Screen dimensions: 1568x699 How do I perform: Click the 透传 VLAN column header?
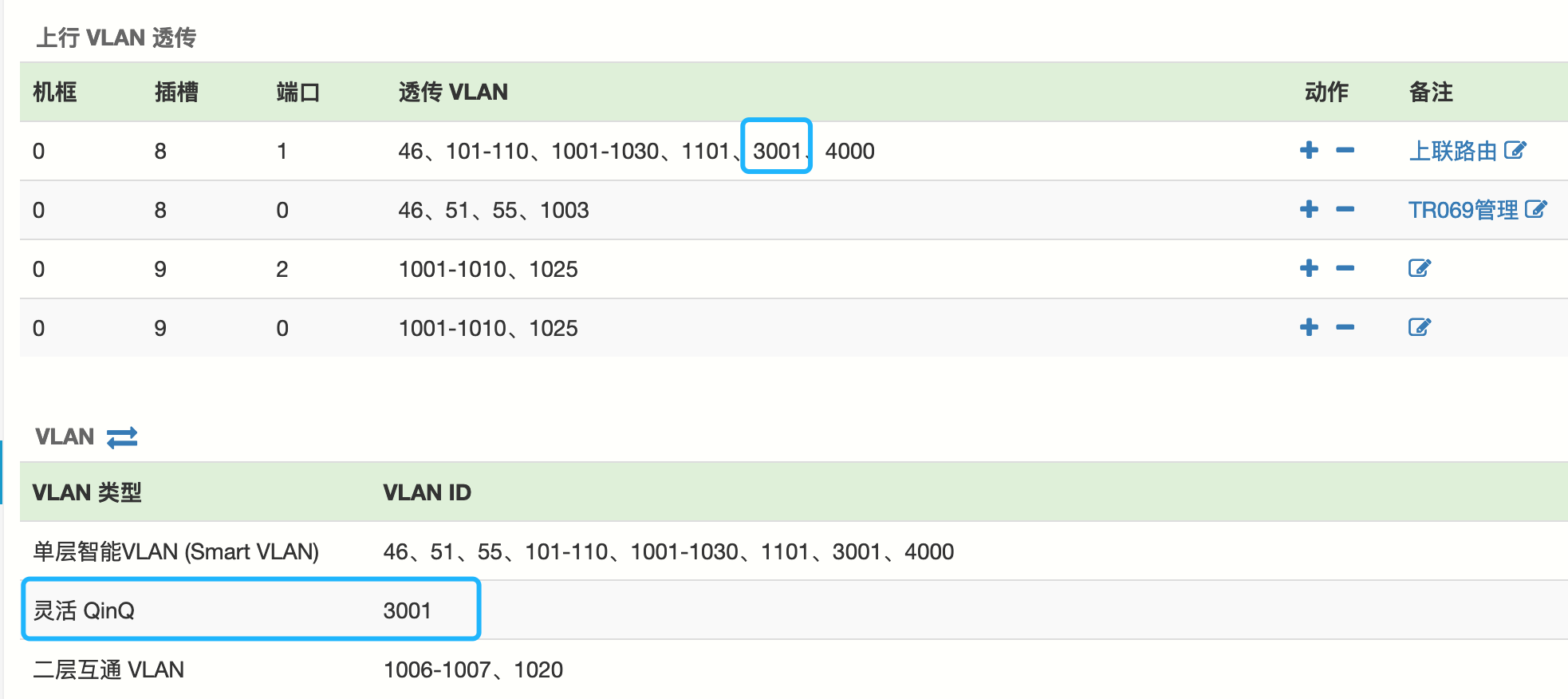click(x=453, y=93)
